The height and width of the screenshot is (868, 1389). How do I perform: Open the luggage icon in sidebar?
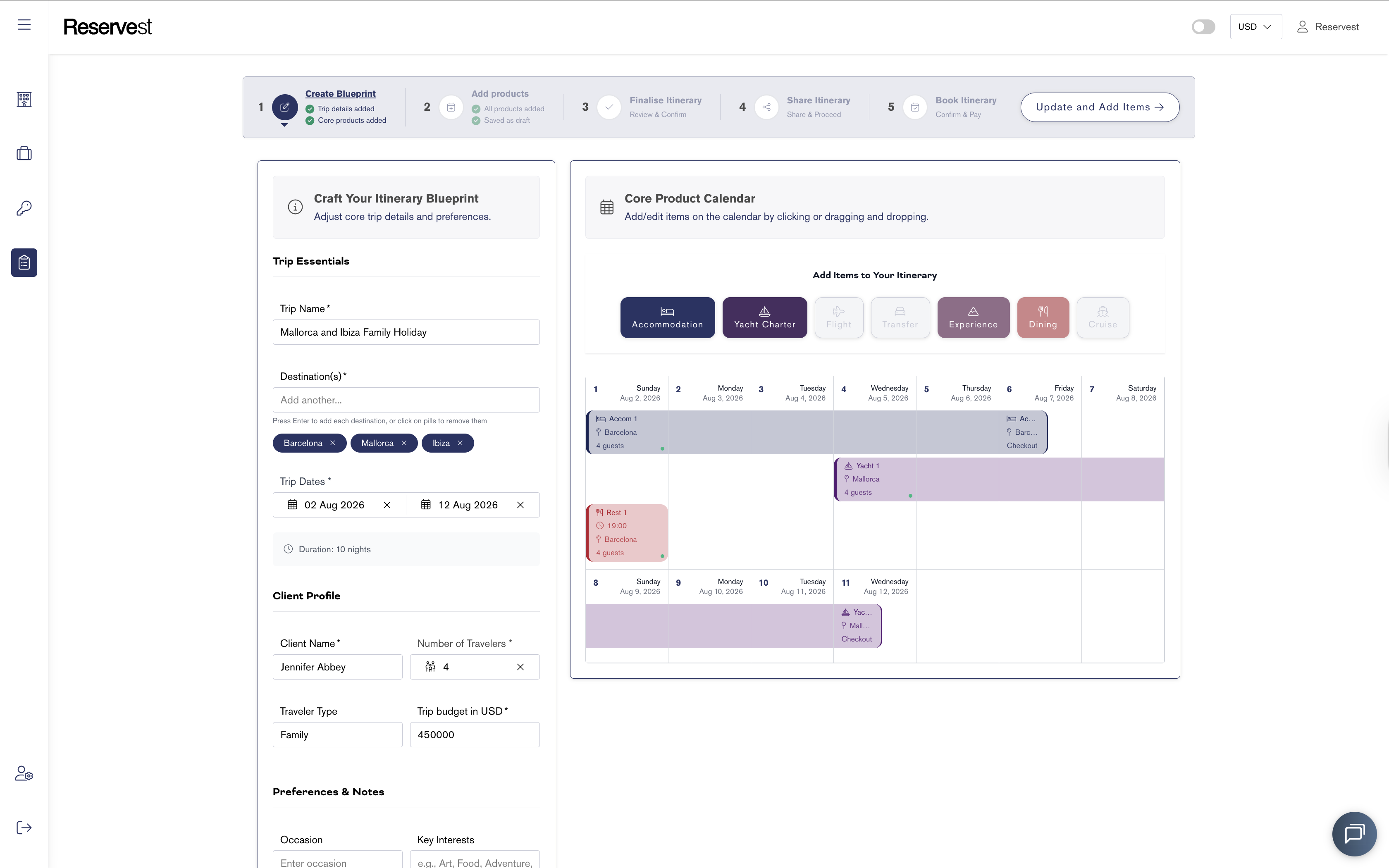pyautogui.click(x=24, y=153)
